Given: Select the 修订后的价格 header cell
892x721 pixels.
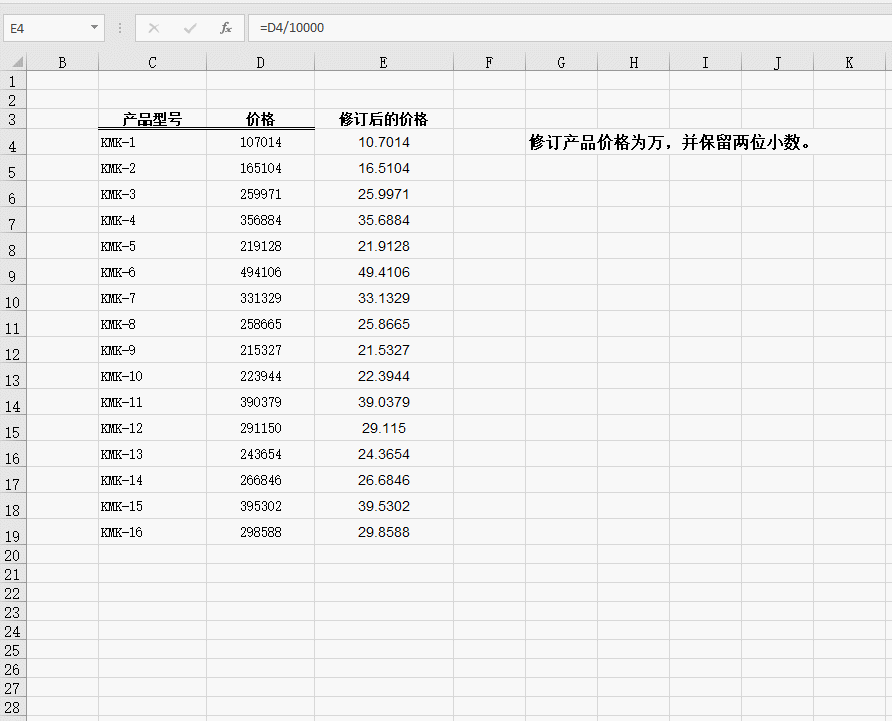Looking at the screenshot, I should (383, 118).
